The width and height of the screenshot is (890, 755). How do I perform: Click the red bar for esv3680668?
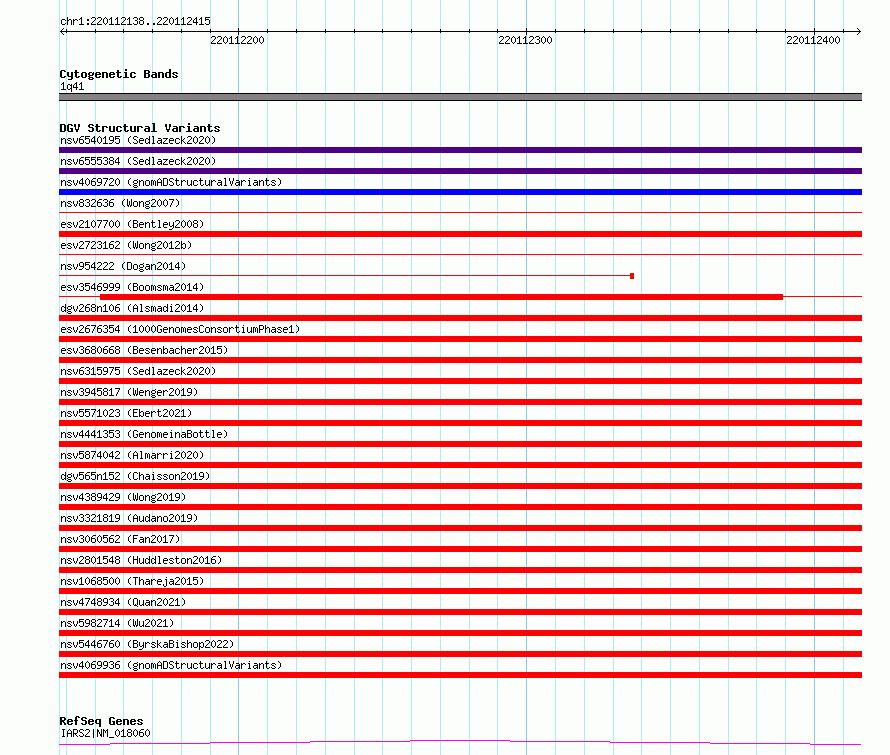click(460, 360)
